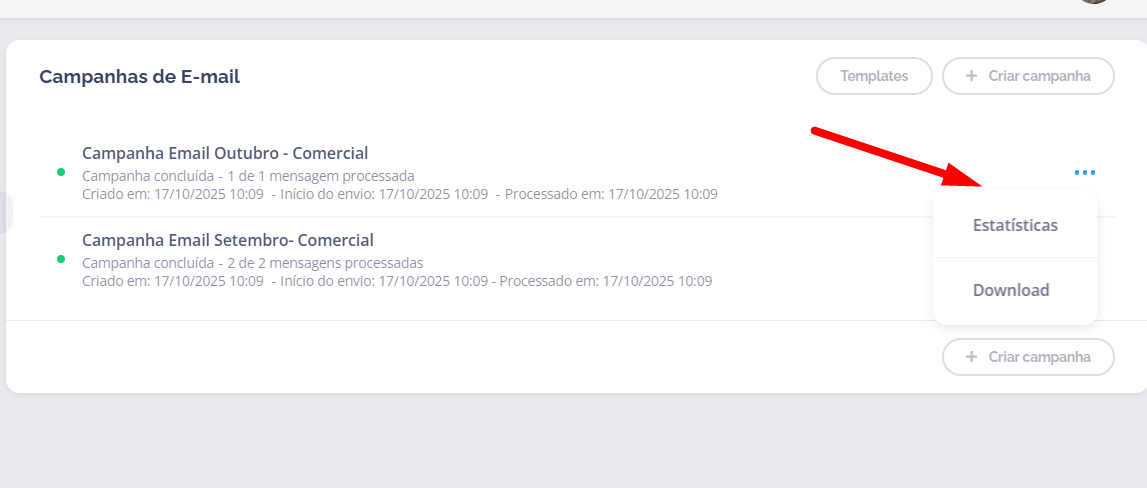This screenshot has width=1147, height=488.
Task: Open the three-dot options menu for Outubro campaign
Action: pos(1085,173)
